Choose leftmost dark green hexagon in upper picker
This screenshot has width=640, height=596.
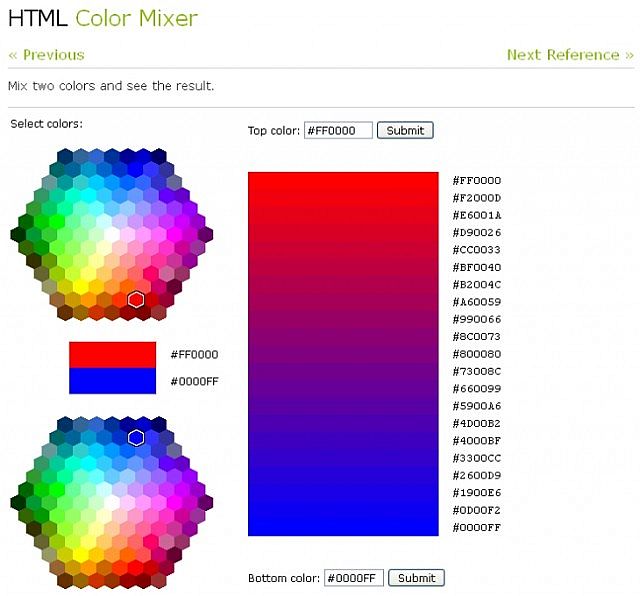click(x=18, y=235)
